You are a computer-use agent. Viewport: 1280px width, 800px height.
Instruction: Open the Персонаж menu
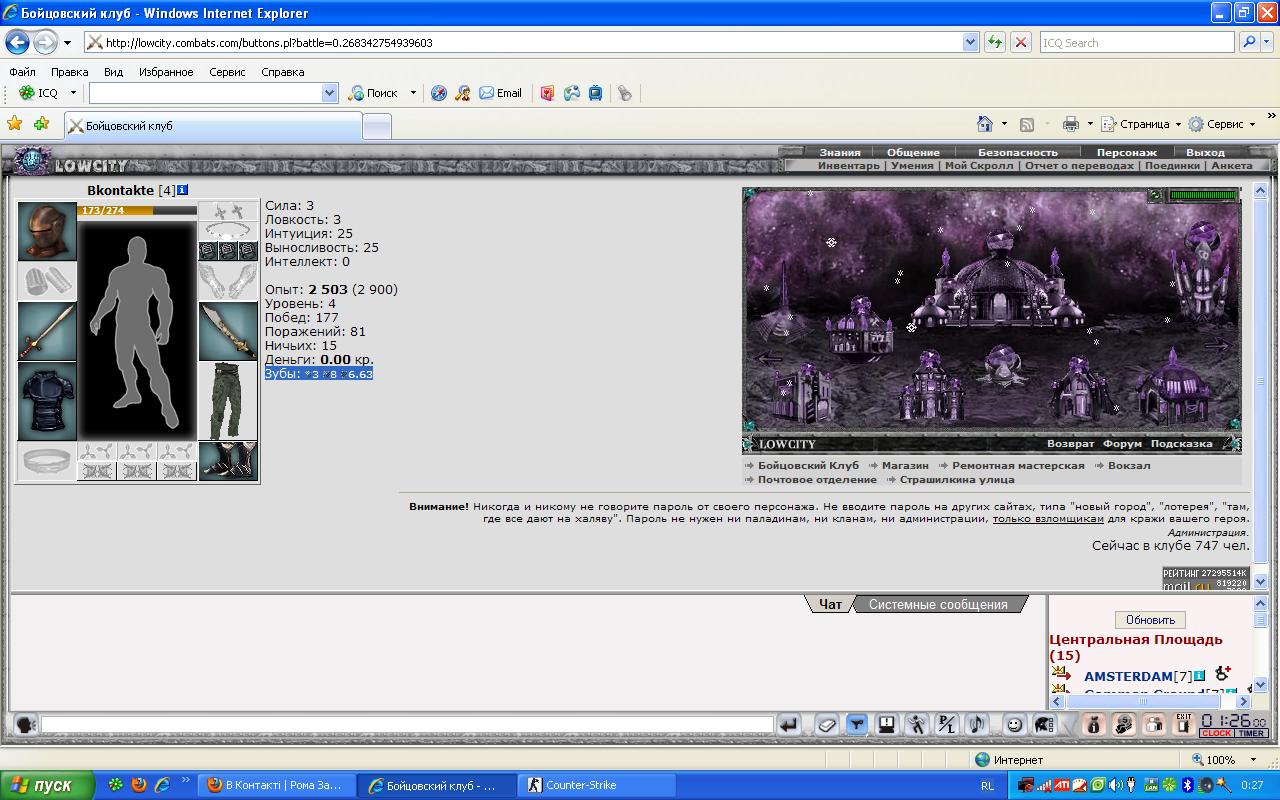pyautogui.click(x=1127, y=153)
